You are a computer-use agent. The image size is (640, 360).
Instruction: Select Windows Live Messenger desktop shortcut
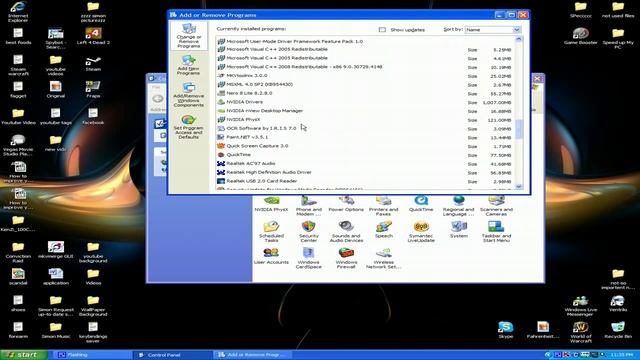tap(580, 305)
